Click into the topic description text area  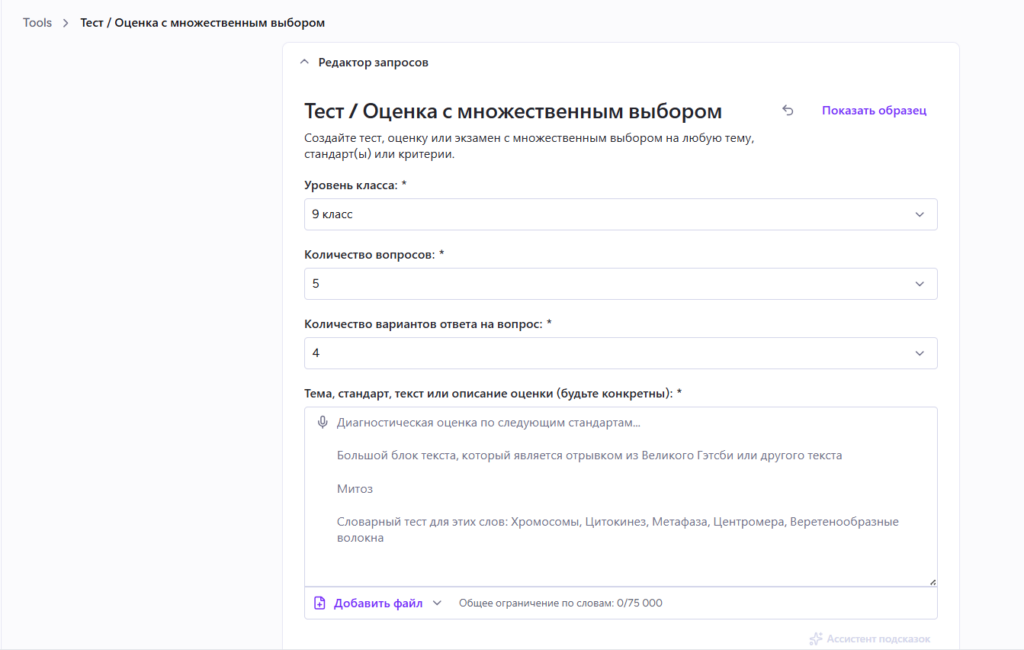click(620, 496)
